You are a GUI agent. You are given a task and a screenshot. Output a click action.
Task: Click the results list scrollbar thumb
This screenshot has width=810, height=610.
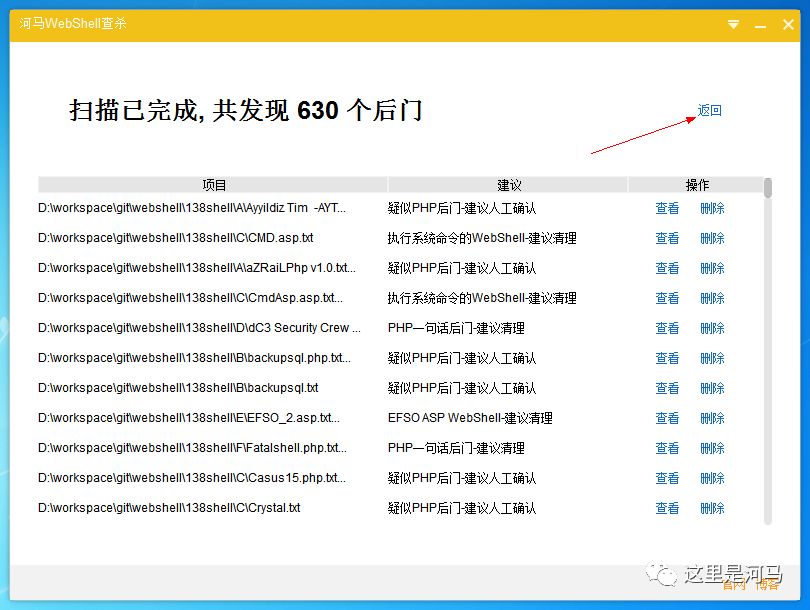(x=768, y=188)
